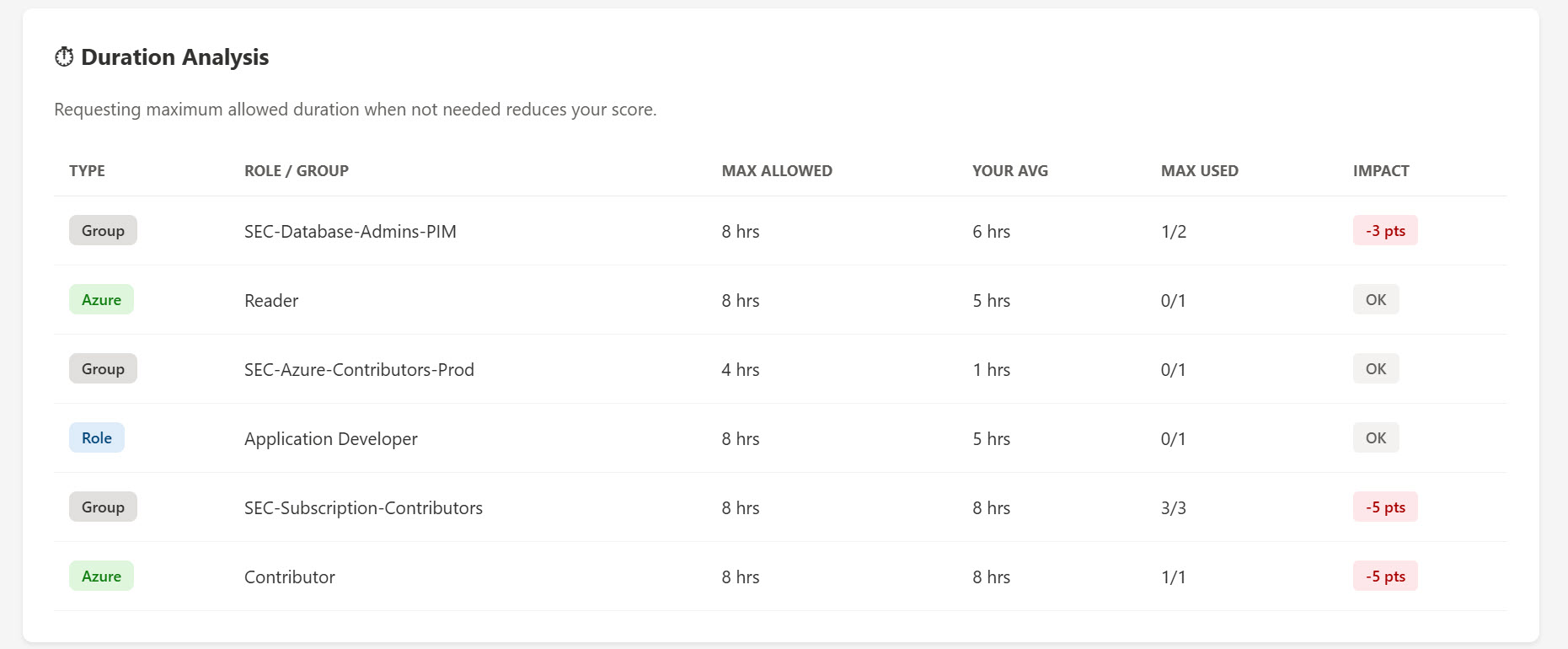Click the Group badge for SEC-Database-Admins-PIM
This screenshot has height=649, width=1568.
point(103,231)
